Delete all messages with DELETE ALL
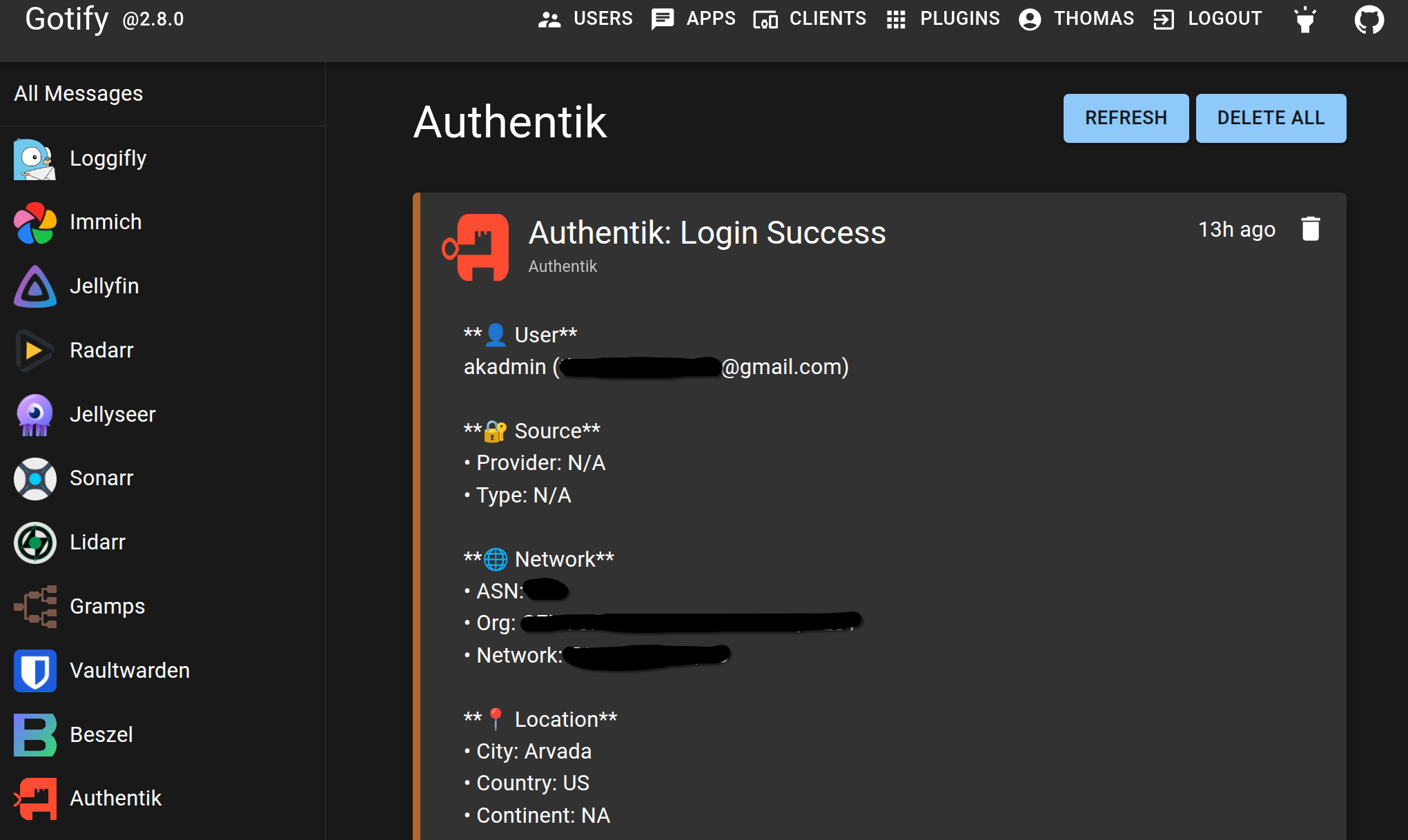Screen dimensions: 1408x840 click(1271, 118)
